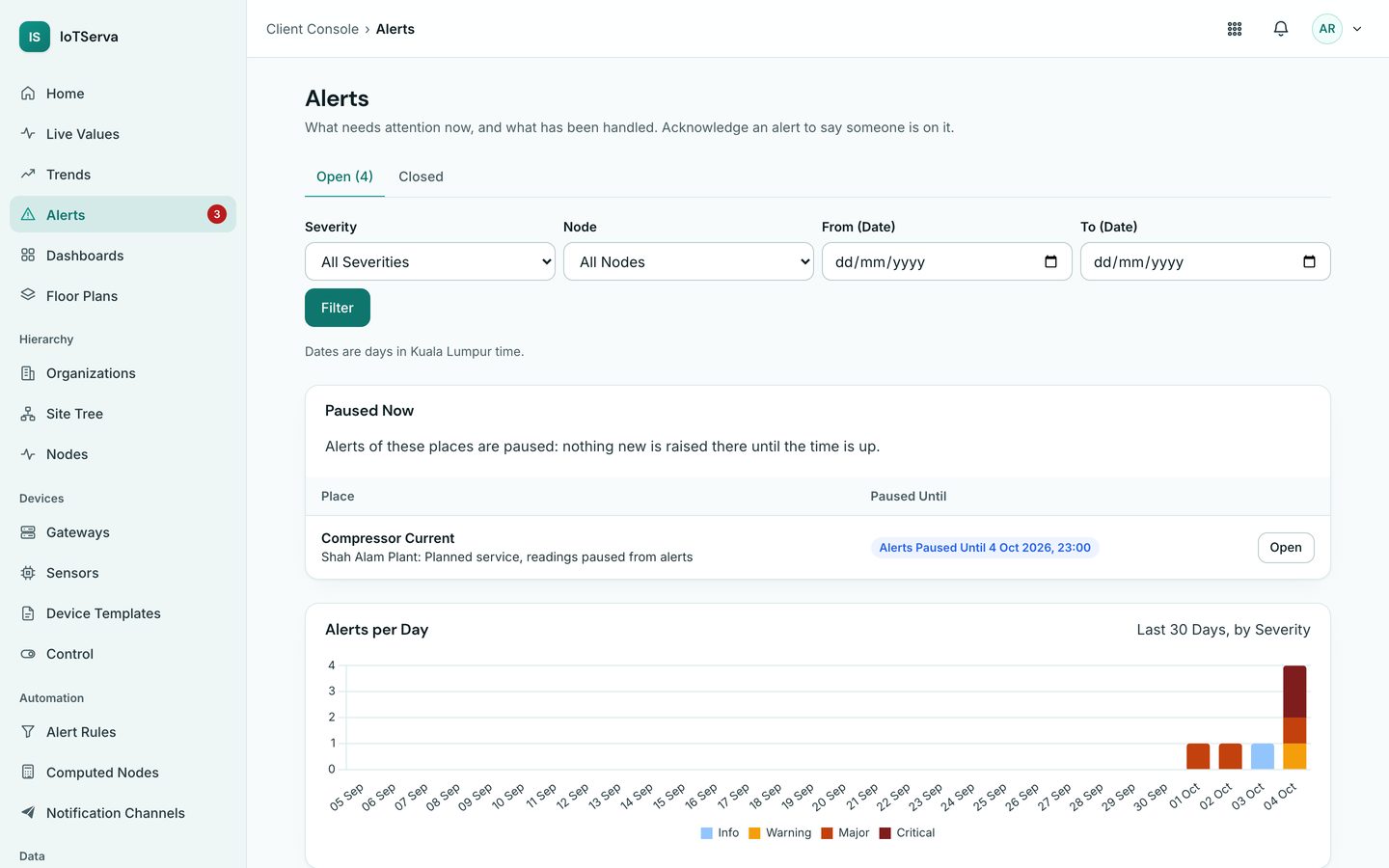Go to Live Values page

pyautogui.click(x=123, y=134)
